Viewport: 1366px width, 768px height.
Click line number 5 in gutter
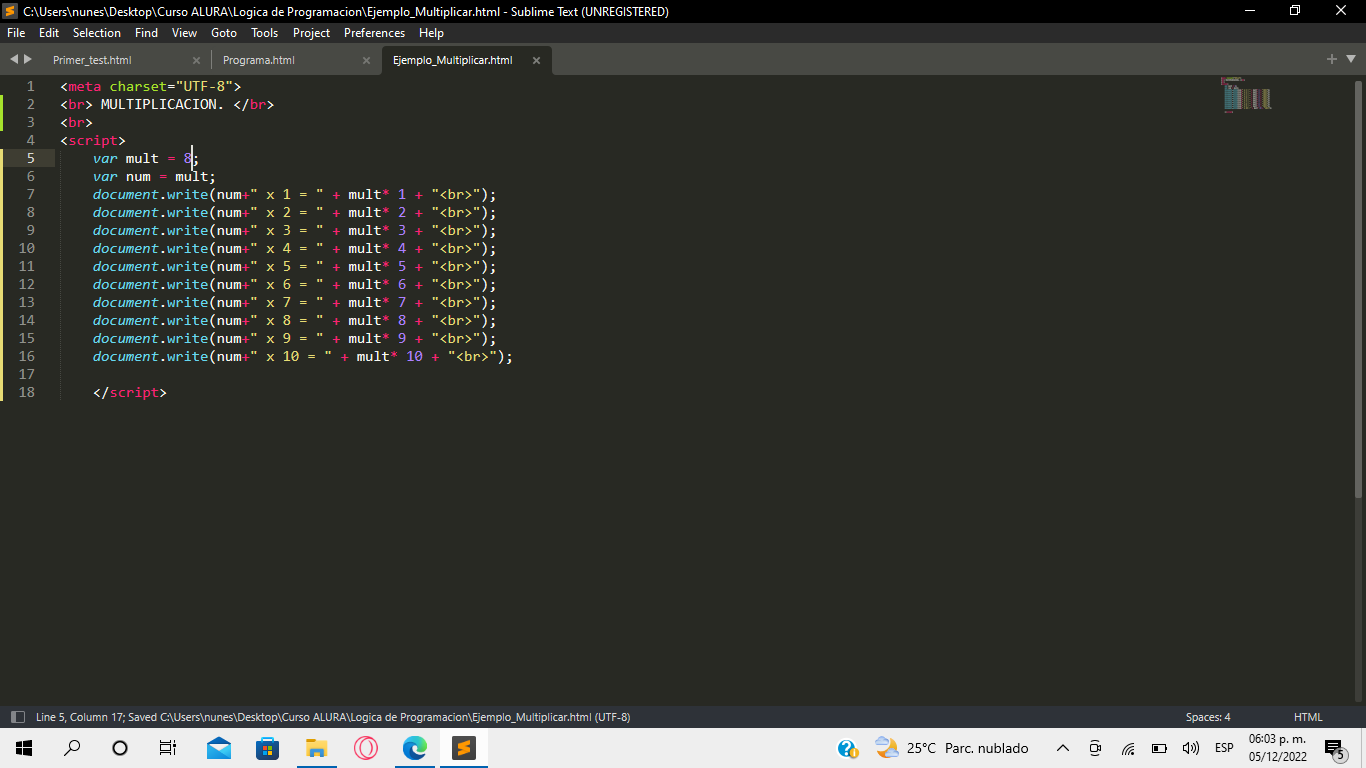point(30,158)
